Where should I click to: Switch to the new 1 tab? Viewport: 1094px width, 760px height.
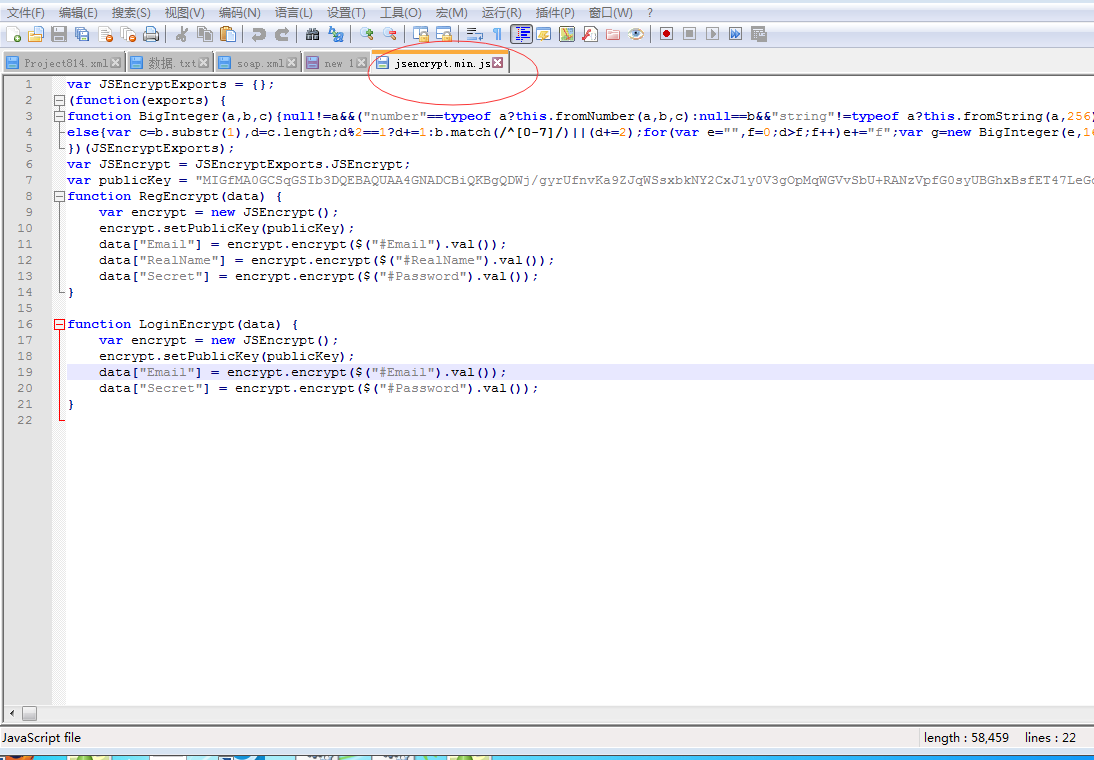point(336,63)
